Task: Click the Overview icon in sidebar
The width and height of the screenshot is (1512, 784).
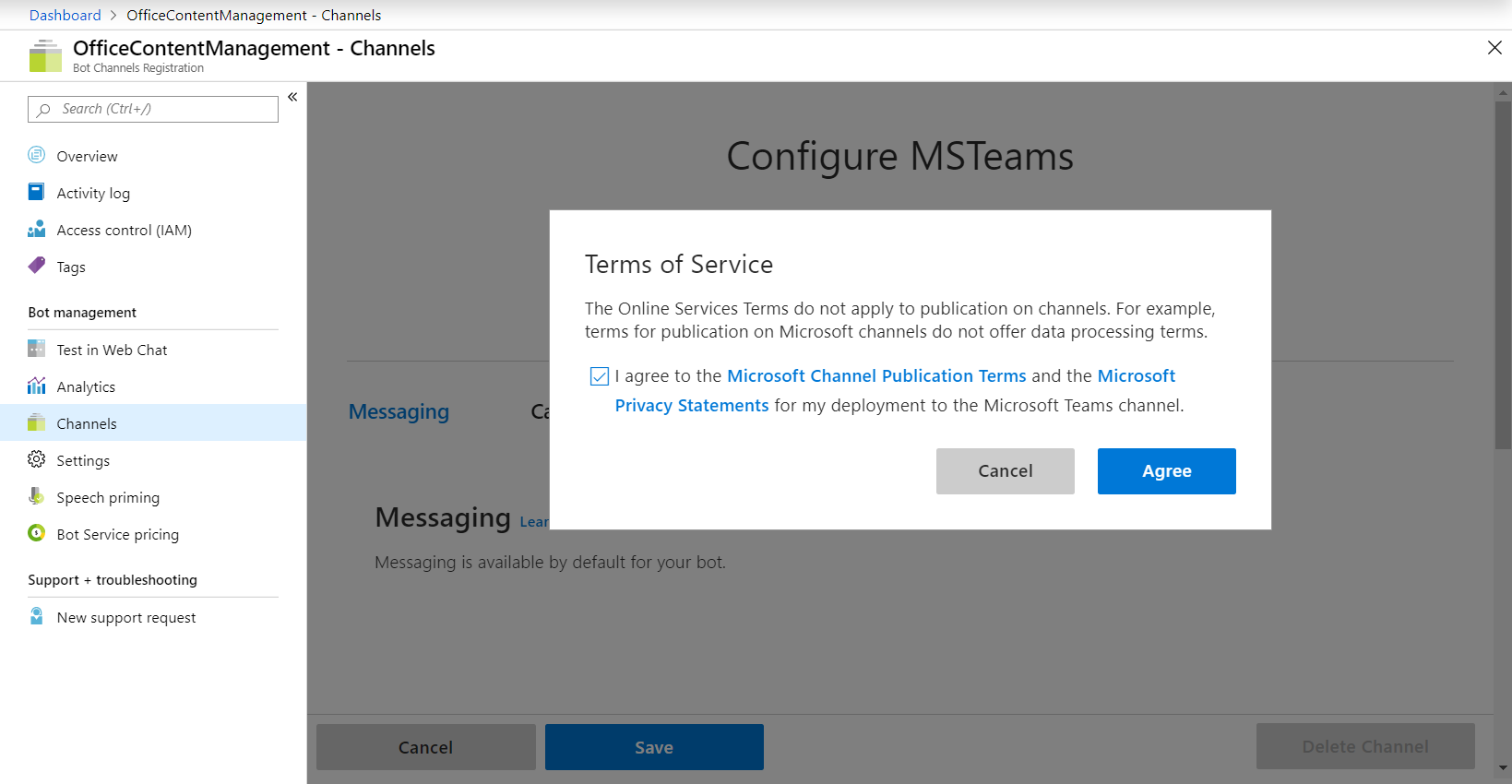Action: (x=37, y=155)
